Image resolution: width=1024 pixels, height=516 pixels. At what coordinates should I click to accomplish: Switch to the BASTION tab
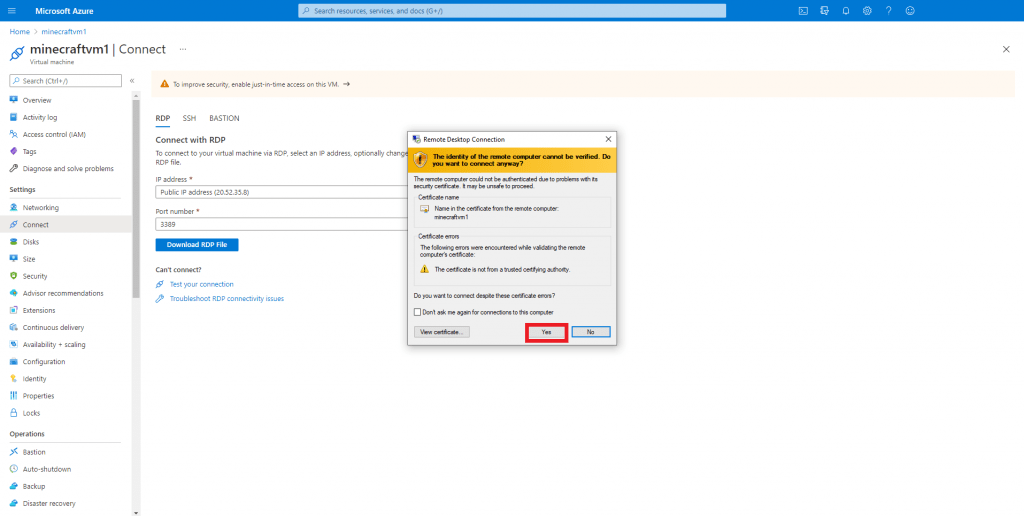point(224,118)
